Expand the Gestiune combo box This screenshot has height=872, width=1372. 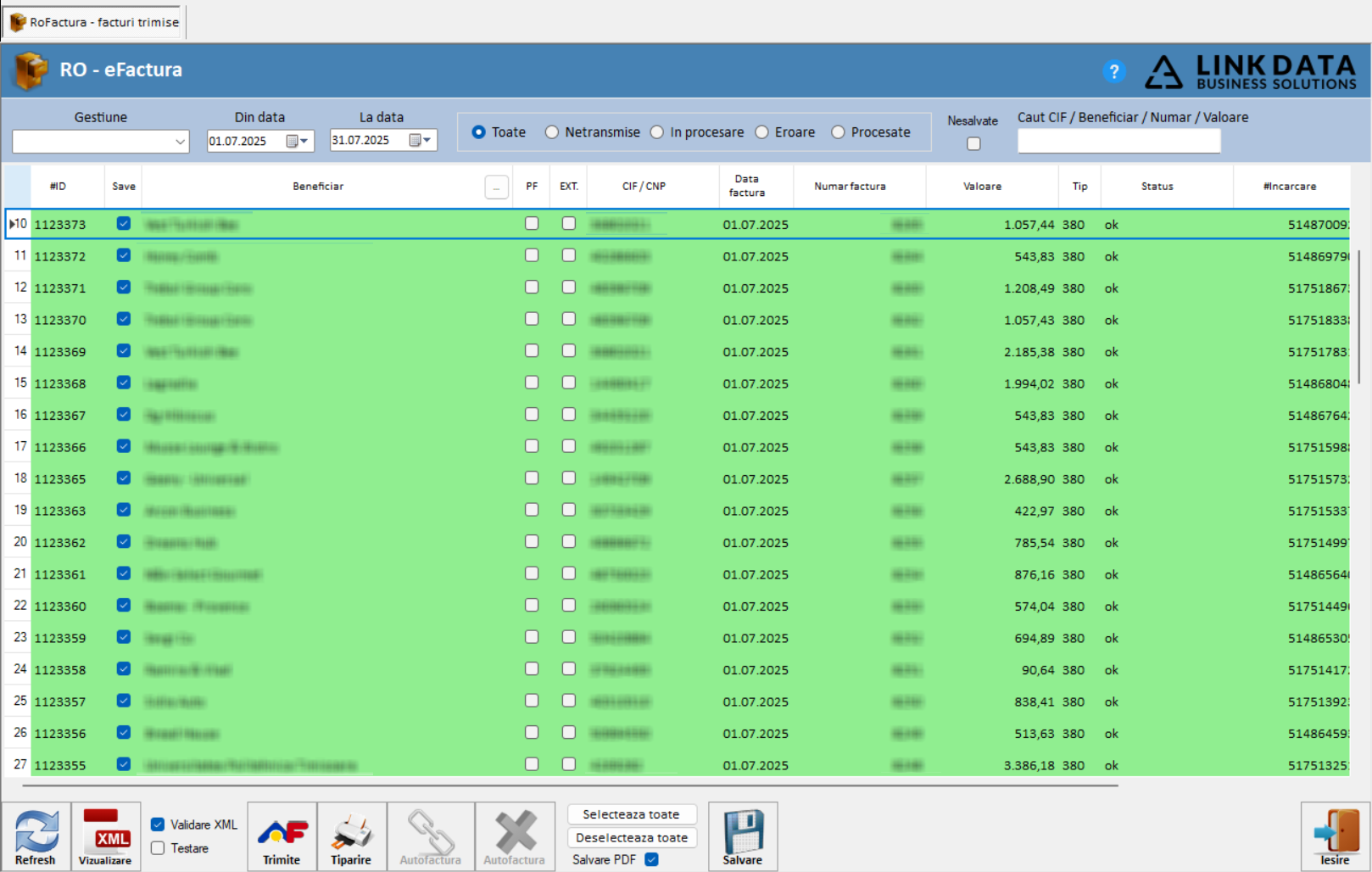tap(180, 142)
